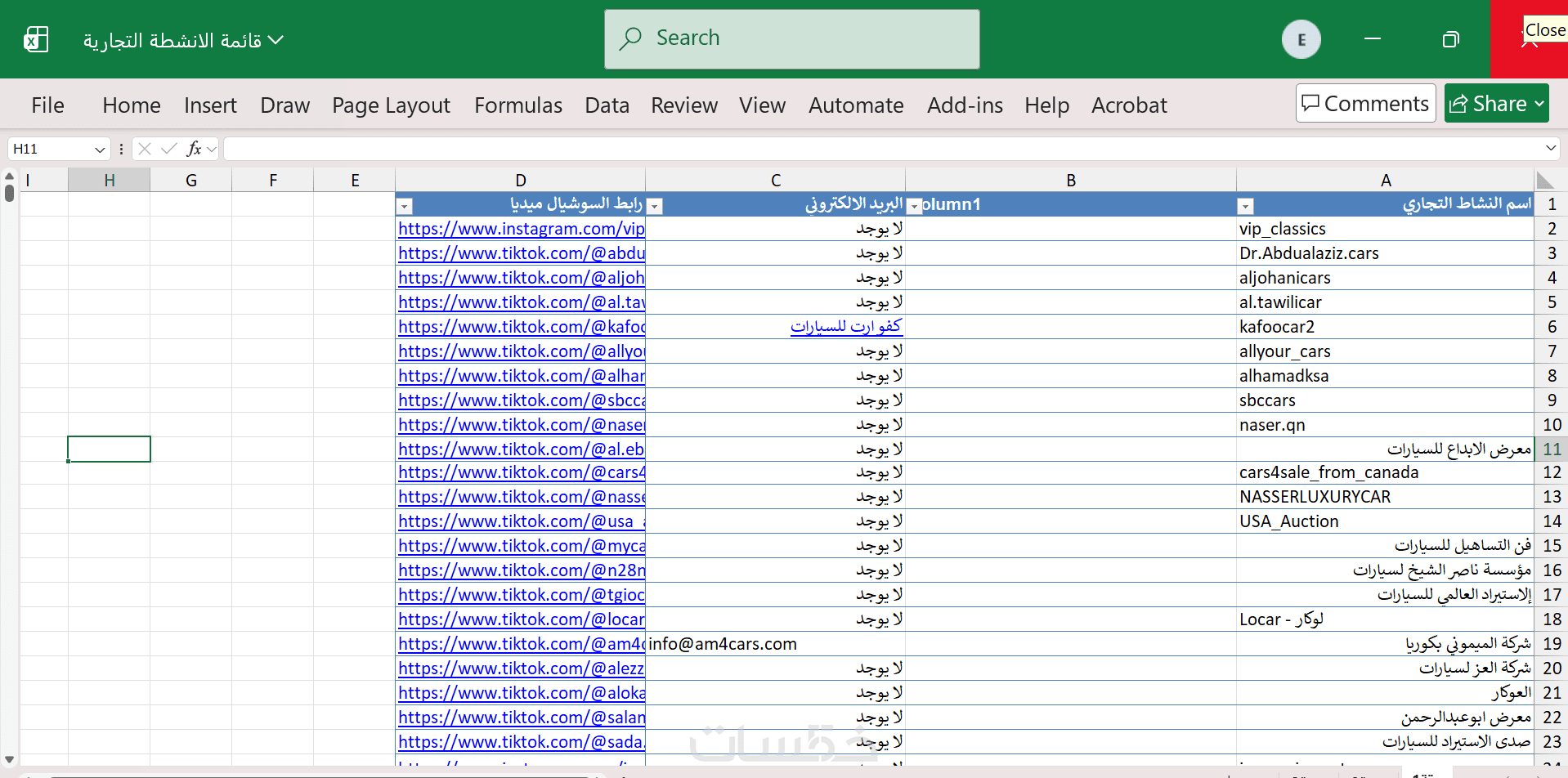
Task: Switch to the Home tab
Action: 132,105
